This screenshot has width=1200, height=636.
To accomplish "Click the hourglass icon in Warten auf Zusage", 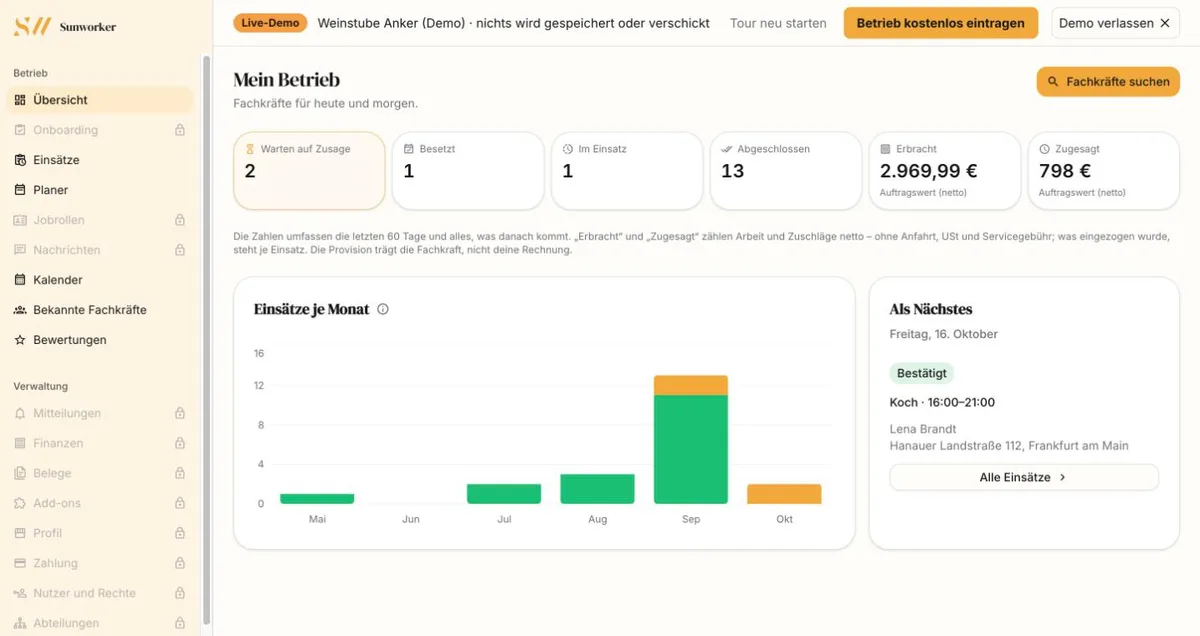I will pos(251,149).
